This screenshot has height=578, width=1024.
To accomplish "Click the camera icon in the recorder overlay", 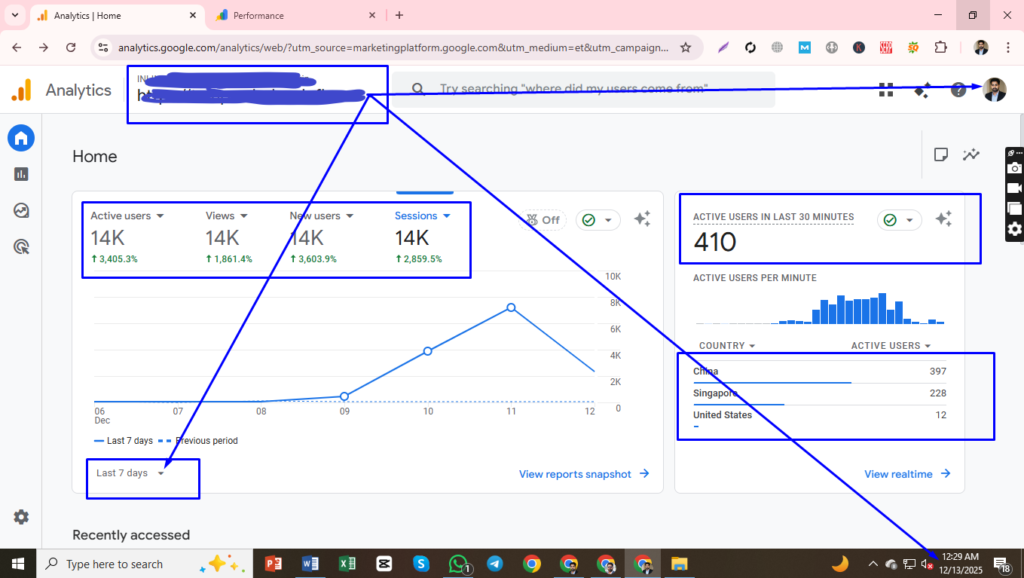I will point(1014,168).
